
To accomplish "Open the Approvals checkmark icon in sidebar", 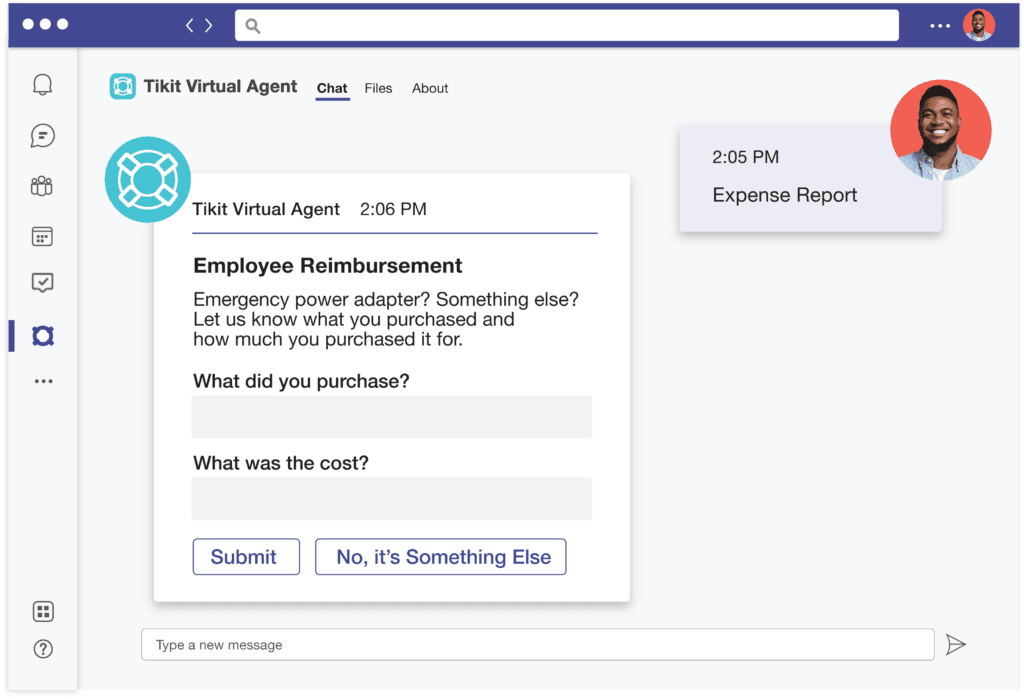I will (42, 283).
